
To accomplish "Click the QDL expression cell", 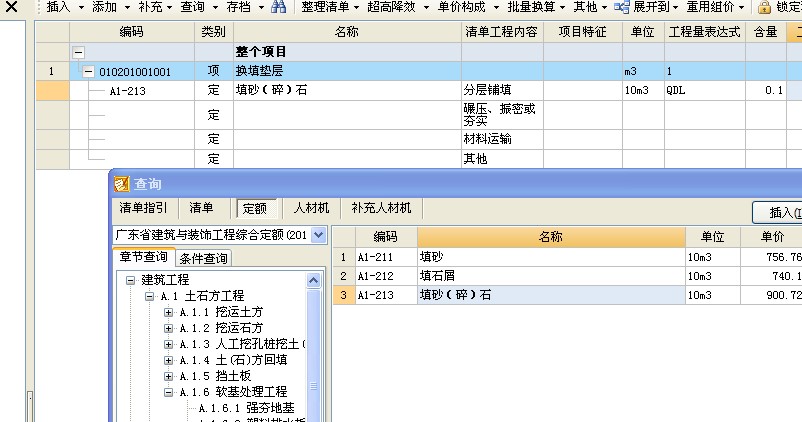I will 705,91.
